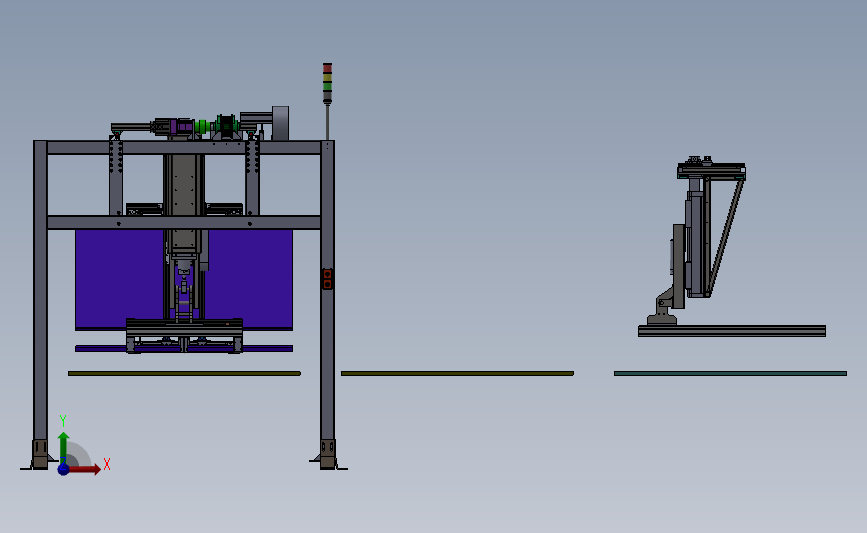The height and width of the screenshot is (533, 867).
Task: Select the green coupling on top drive
Action: point(202,127)
